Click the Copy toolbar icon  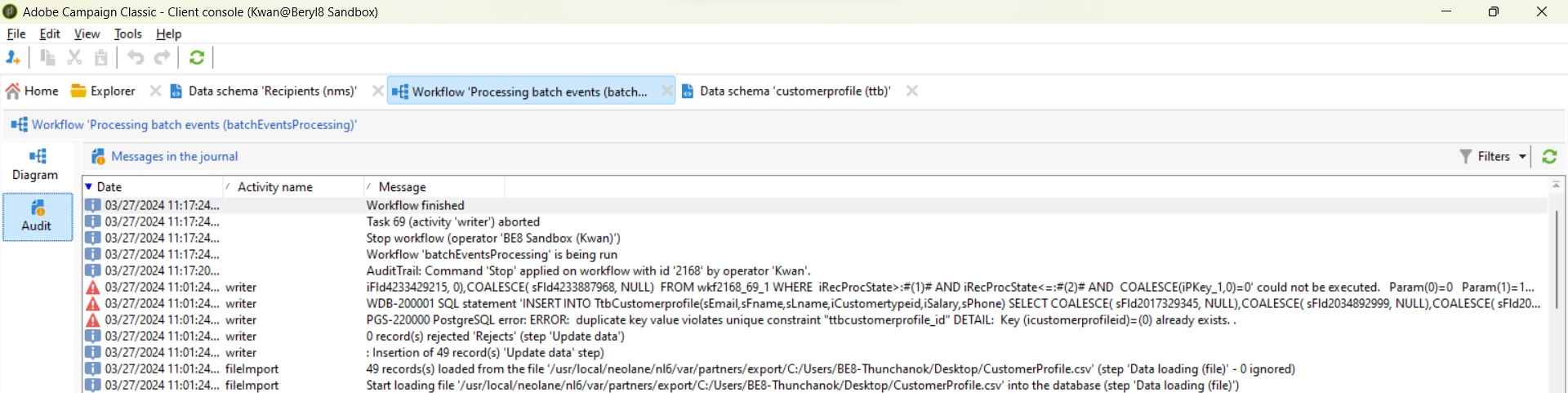tap(48, 57)
